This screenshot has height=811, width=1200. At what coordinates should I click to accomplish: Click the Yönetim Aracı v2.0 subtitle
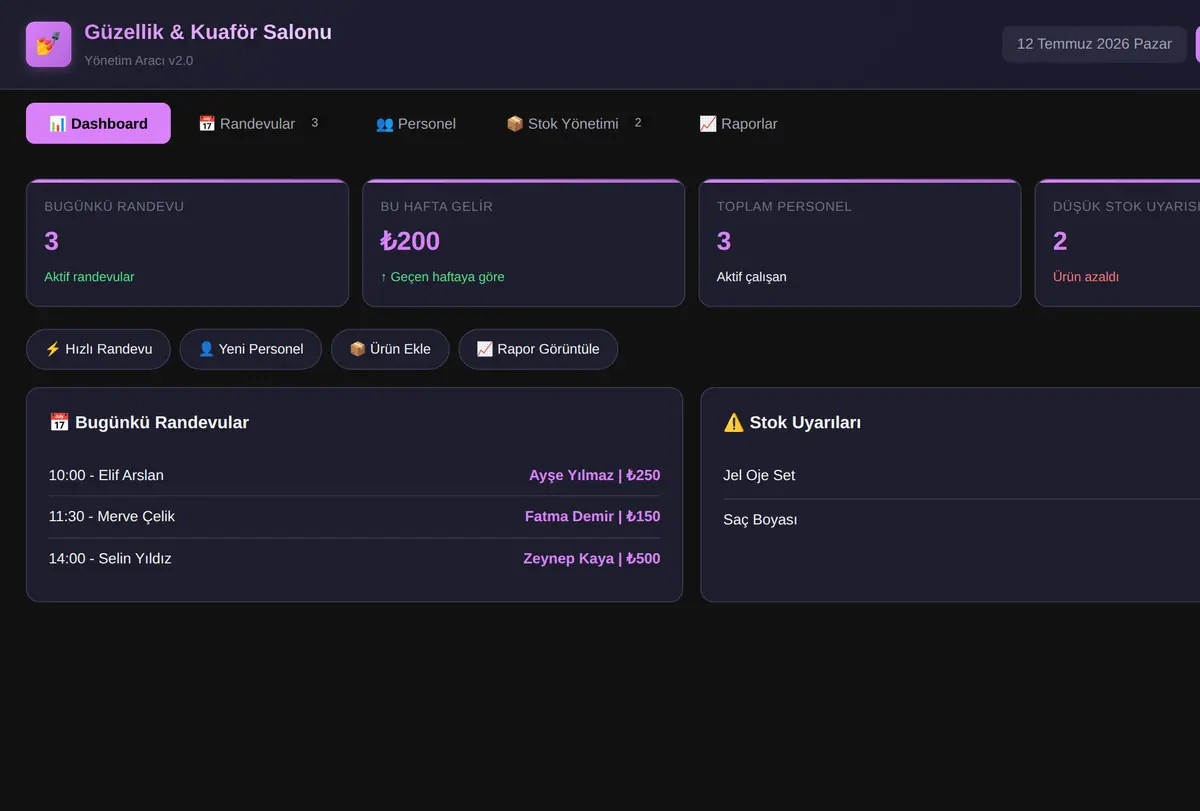[139, 60]
